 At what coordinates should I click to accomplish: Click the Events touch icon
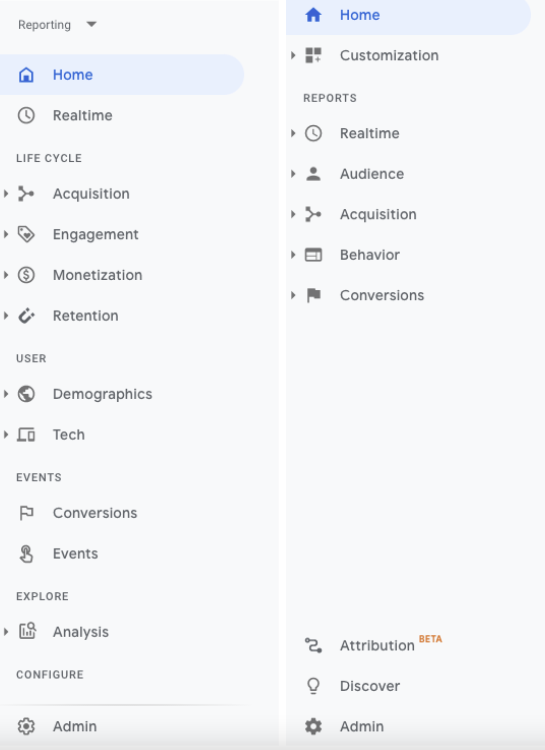click(x=26, y=554)
